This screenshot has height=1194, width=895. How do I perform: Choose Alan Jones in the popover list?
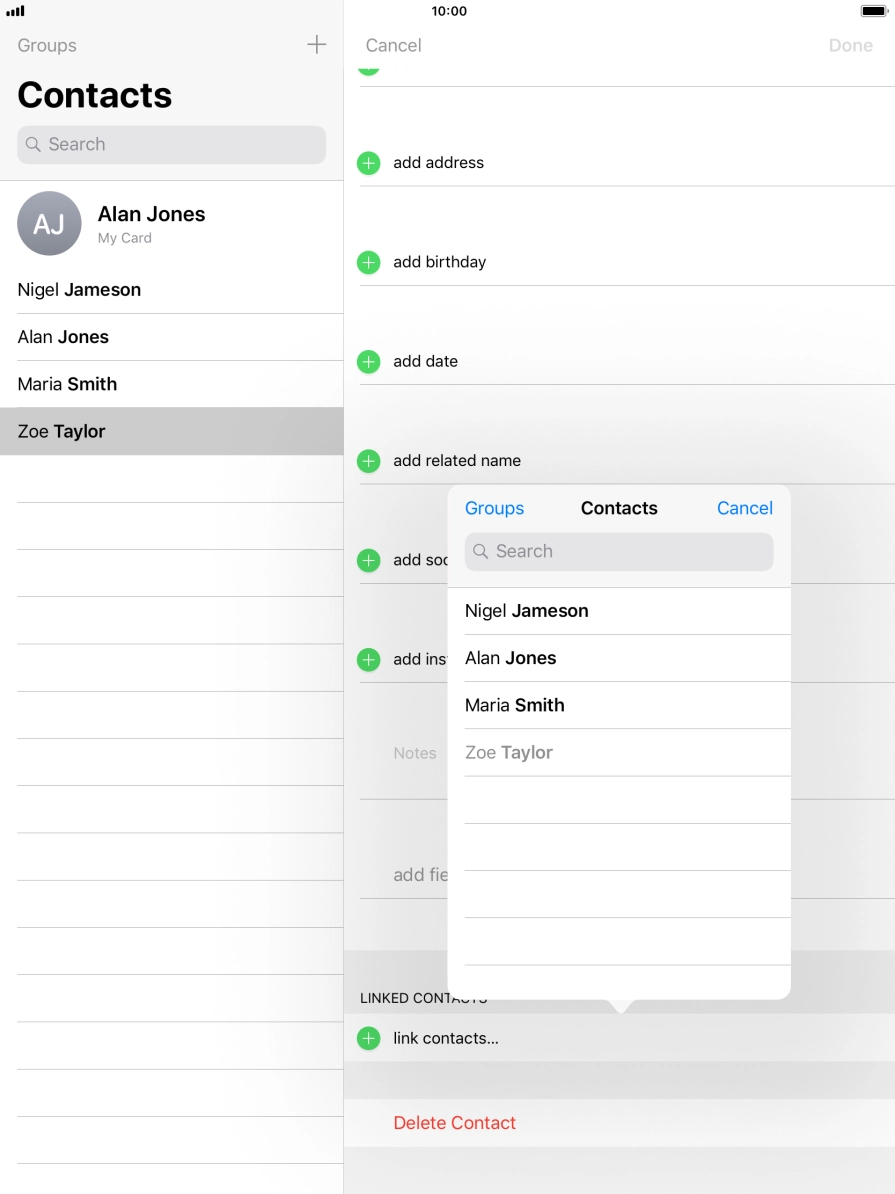(511, 658)
